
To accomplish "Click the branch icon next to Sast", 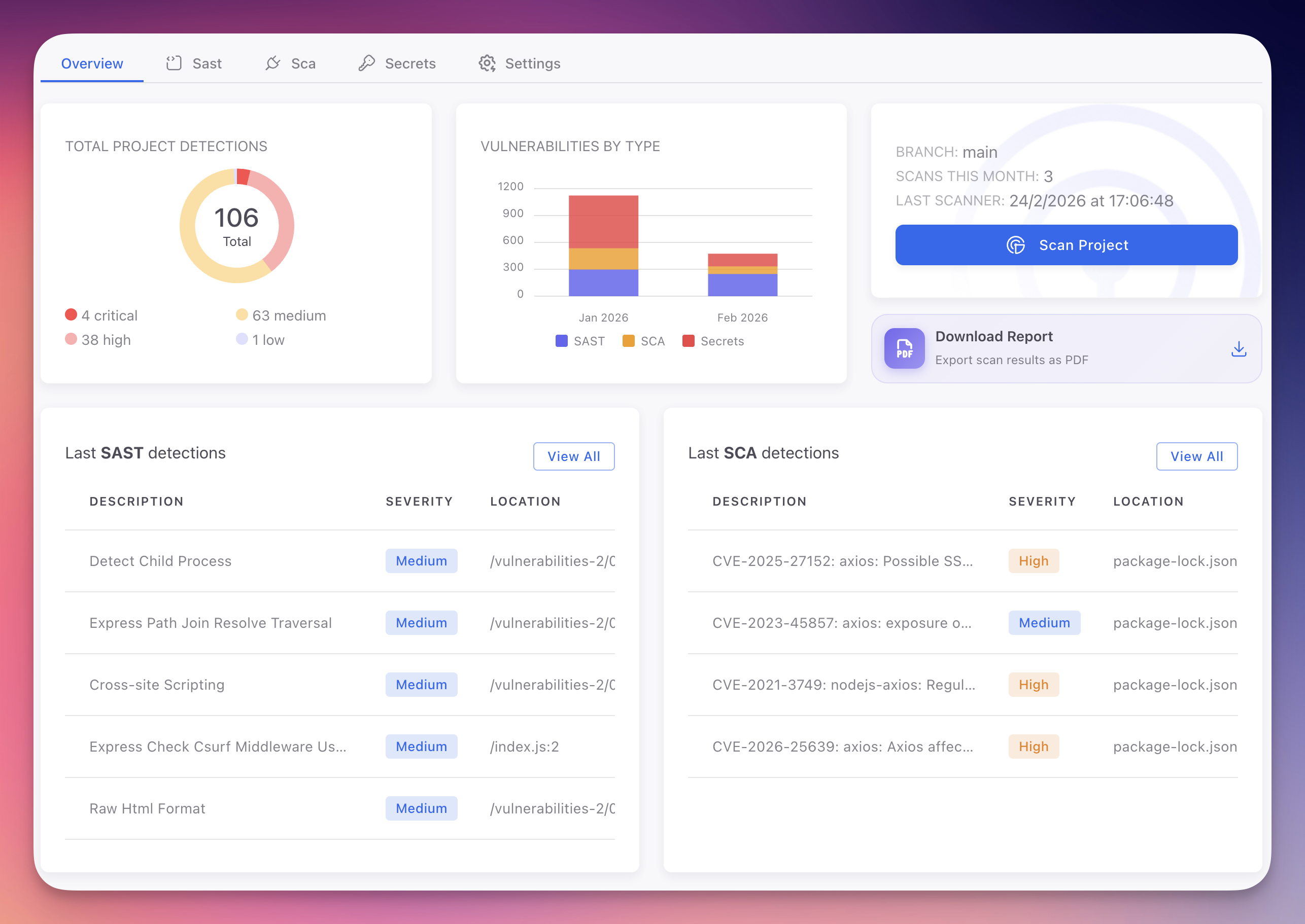I will coord(173,63).
